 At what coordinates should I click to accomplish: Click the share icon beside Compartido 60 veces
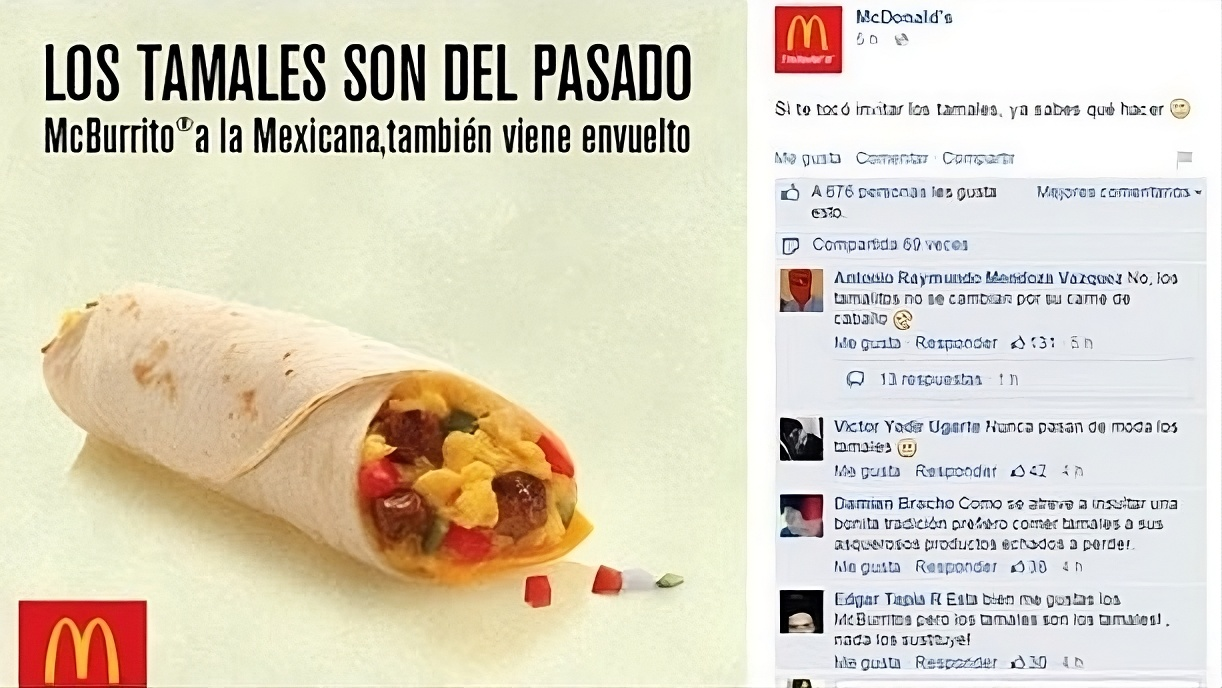[791, 245]
